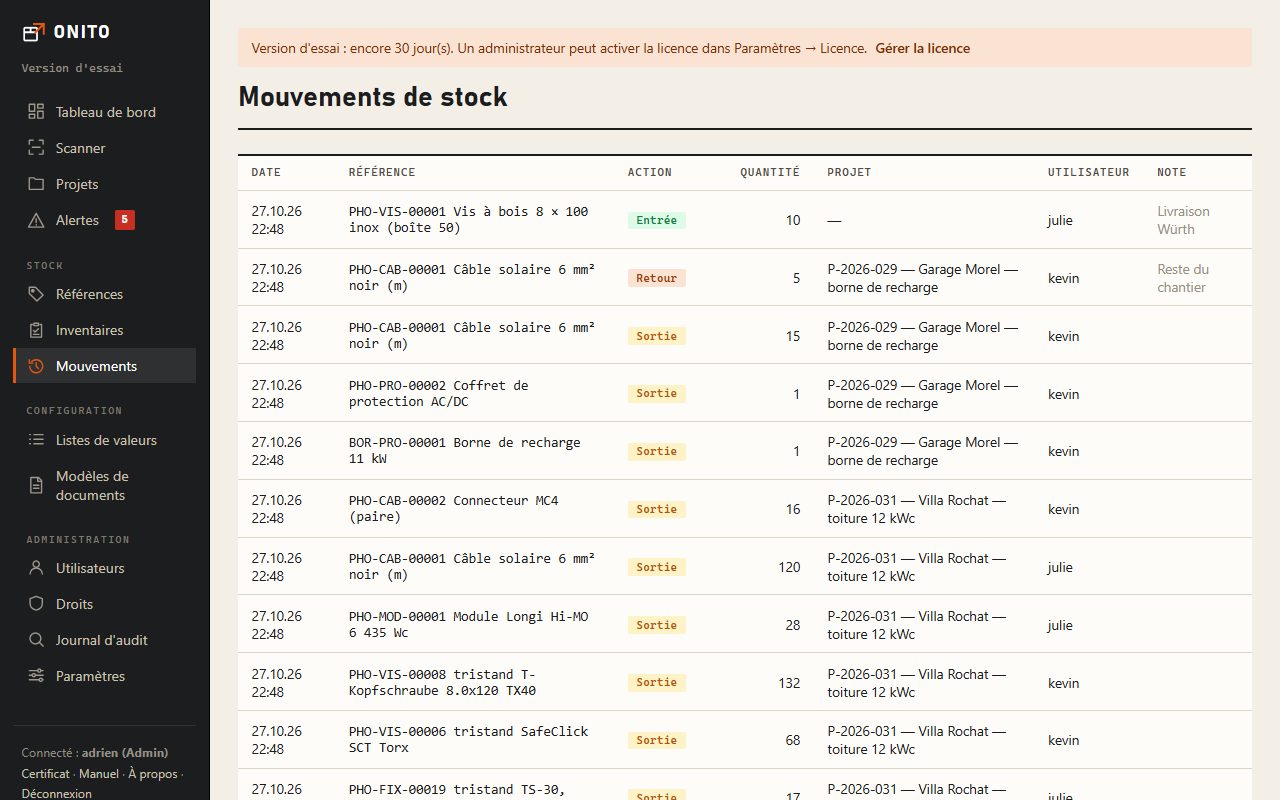Click the ONITO logo icon

tap(34, 32)
